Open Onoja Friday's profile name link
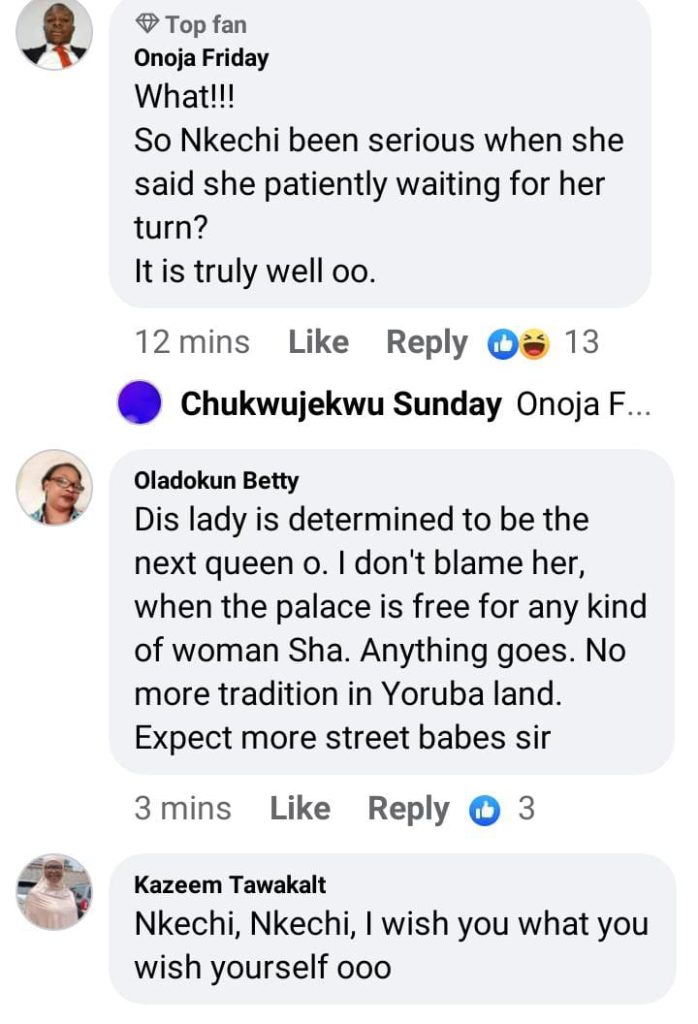The height and width of the screenshot is (1024, 698). tap(201, 58)
